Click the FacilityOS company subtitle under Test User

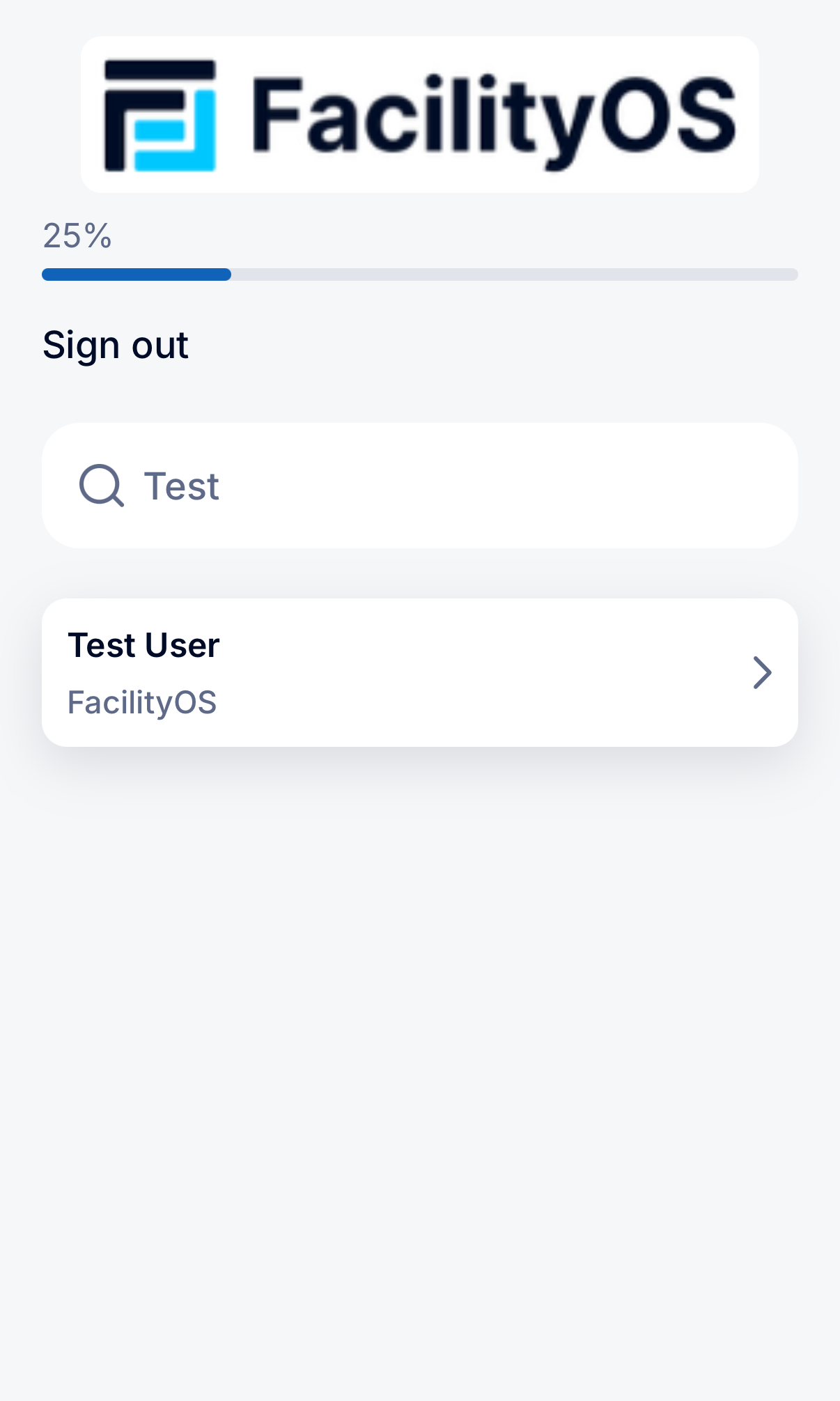142,702
